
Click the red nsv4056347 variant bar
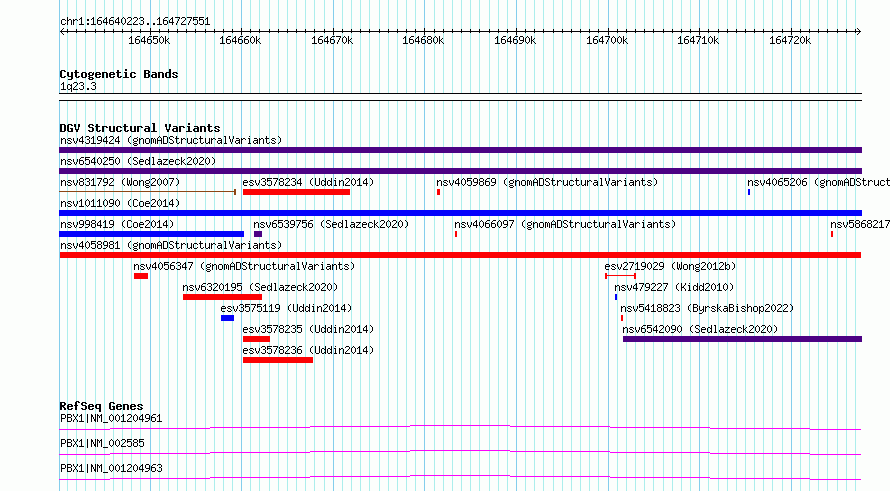point(141,276)
